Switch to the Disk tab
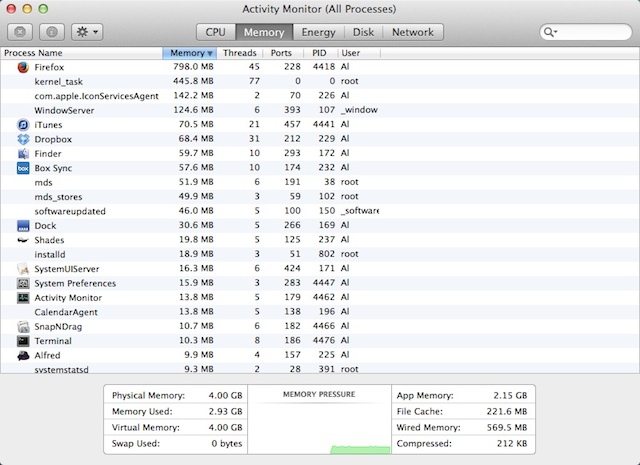 point(363,32)
